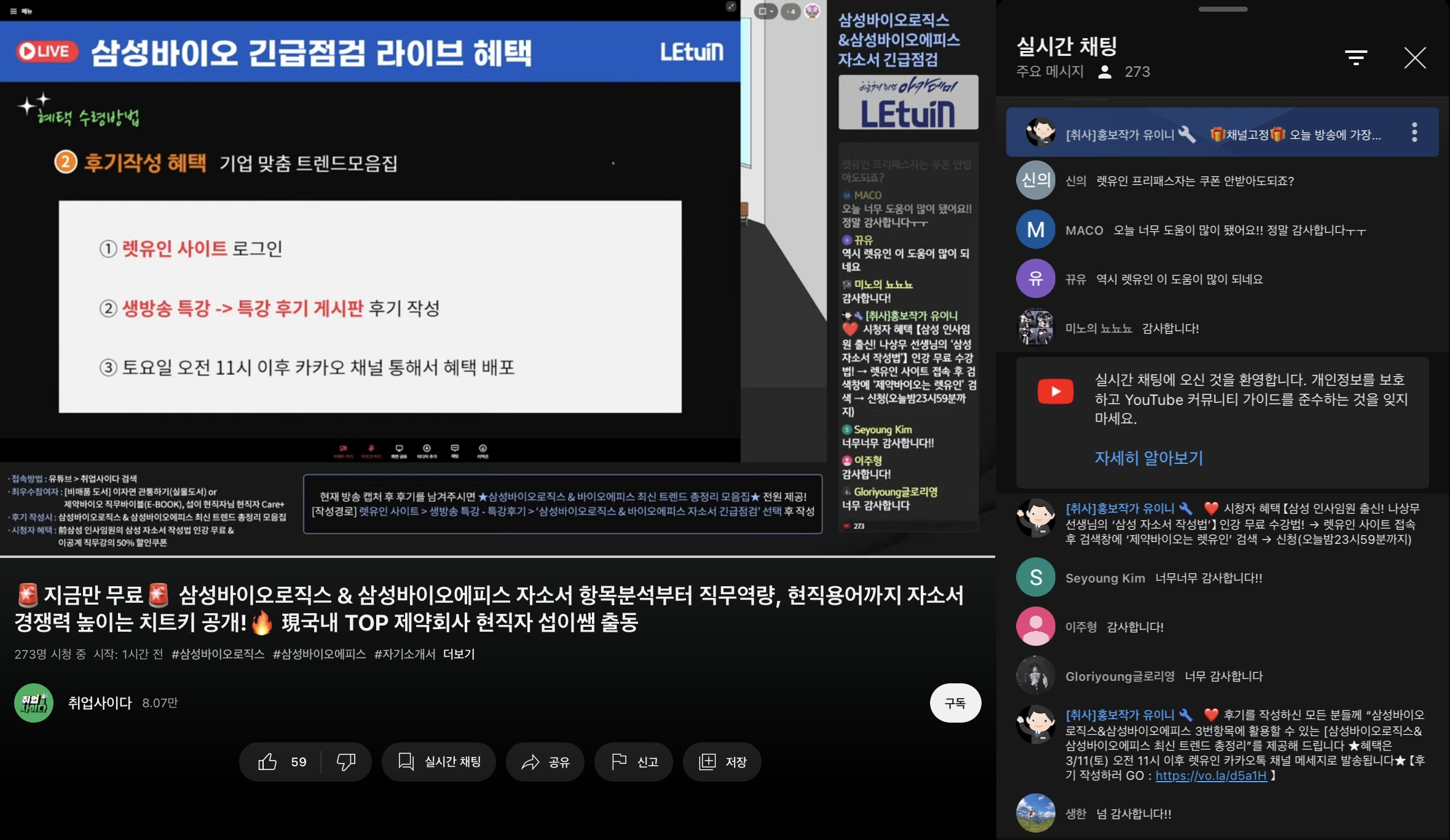Click 홍보작가 유이니 avatar beside 후기 message
Image resolution: width=1450 pixels, height=840 pixels.
[x=1036, y=724]
